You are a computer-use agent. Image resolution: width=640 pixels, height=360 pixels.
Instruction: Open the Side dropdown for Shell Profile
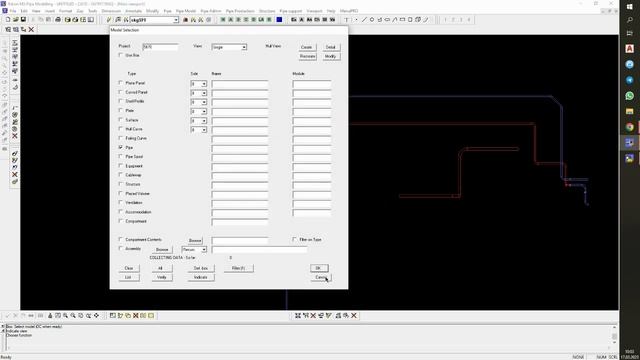[204, 102]
